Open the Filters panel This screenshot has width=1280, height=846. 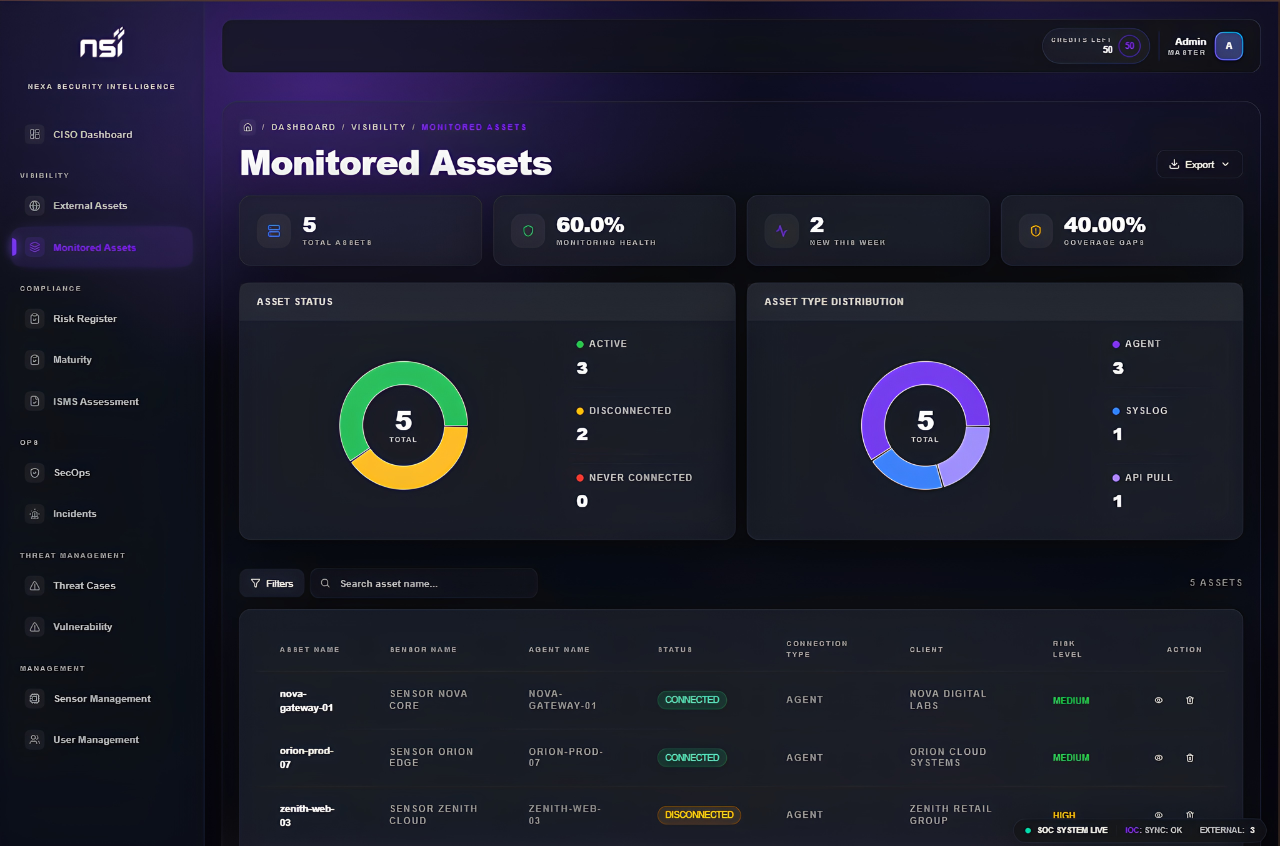(x=272, y=583)
